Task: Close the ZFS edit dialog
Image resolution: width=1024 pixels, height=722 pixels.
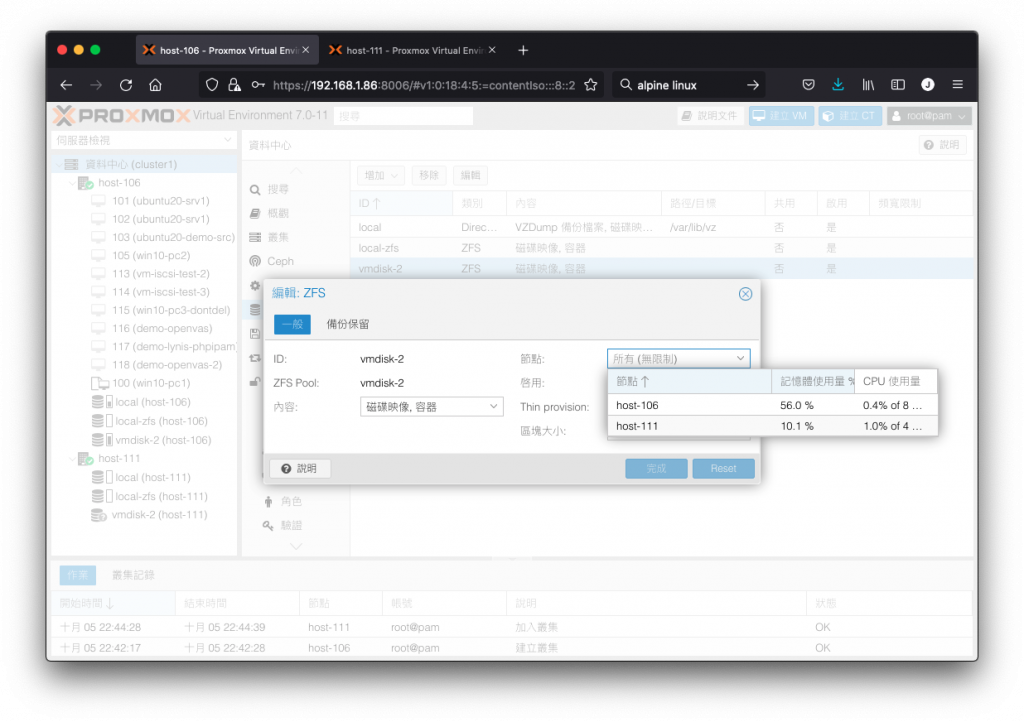Action: pyautogui.click(x=745, y=294)
